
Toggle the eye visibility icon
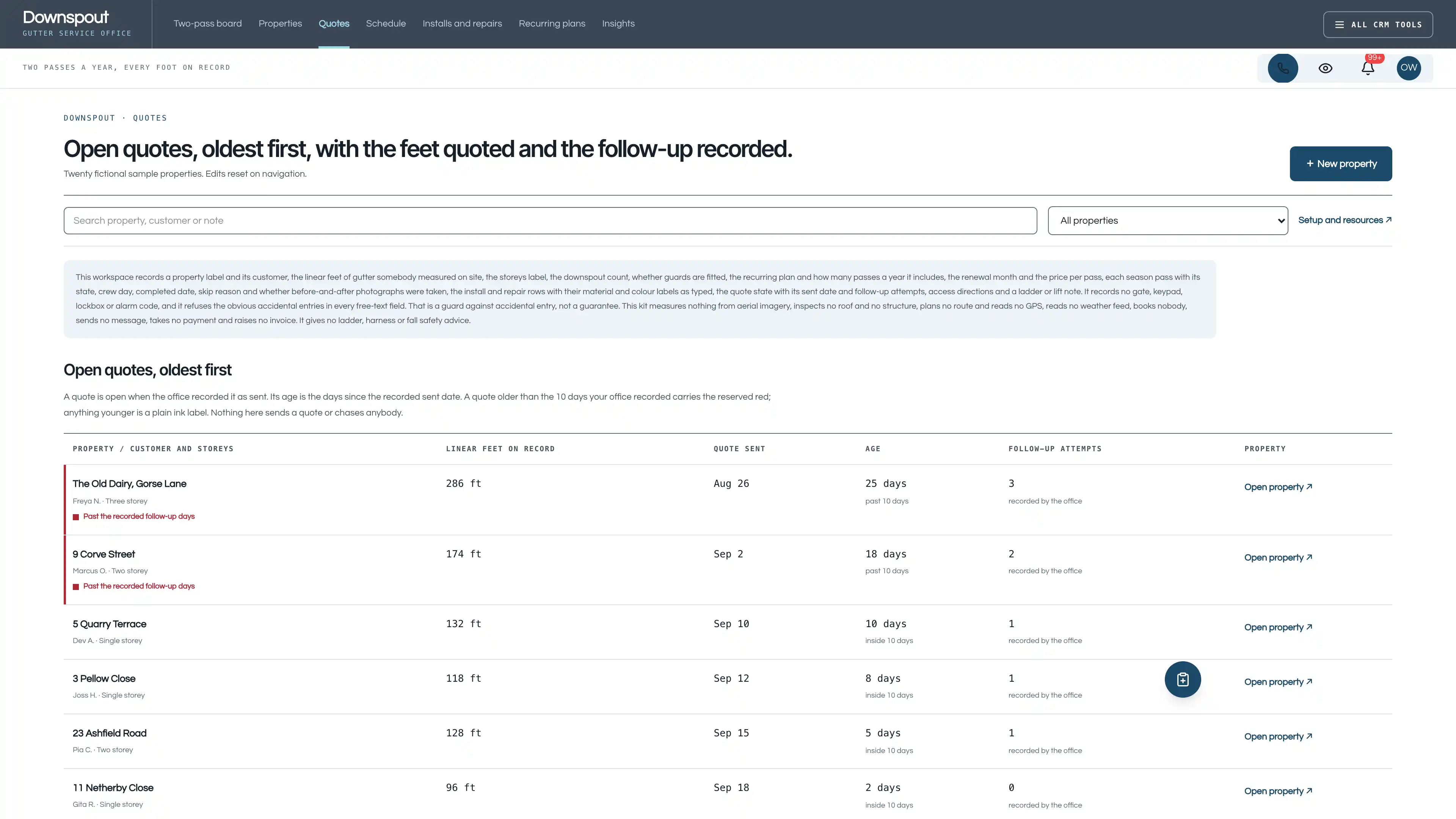[x=1326, y=68]
